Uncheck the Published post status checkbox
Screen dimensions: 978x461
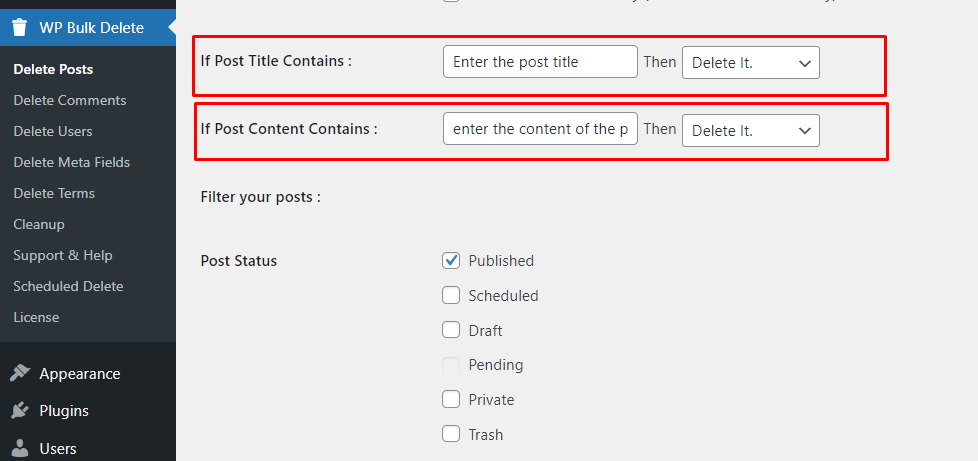(451, 261)
